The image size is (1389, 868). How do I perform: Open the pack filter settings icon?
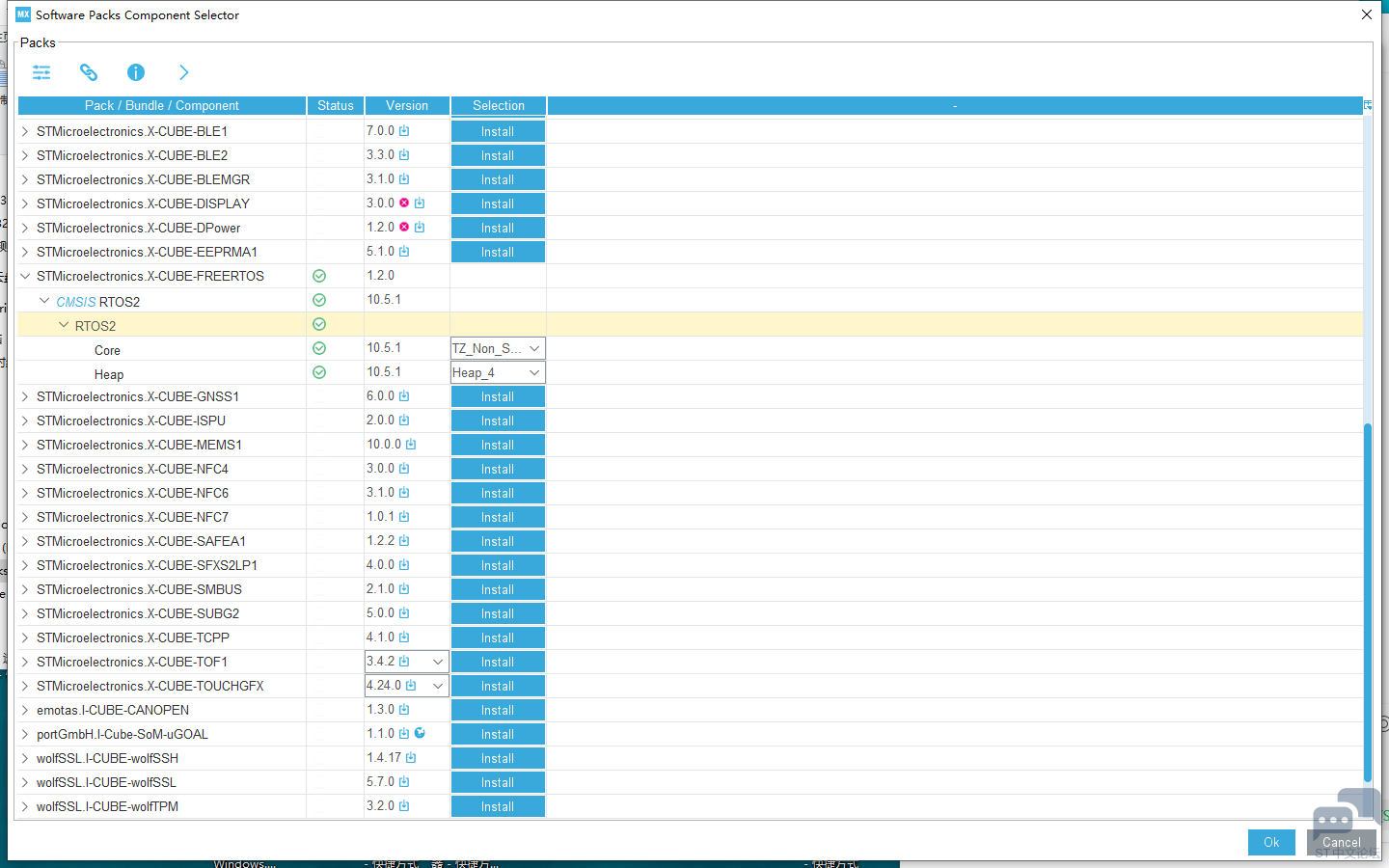point(41,72)
